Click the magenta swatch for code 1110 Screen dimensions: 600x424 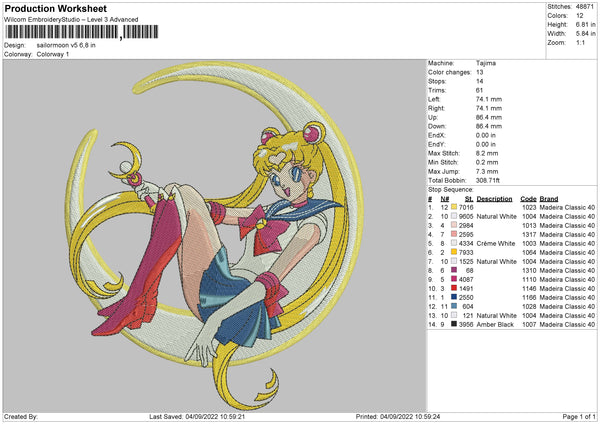click(x=454, y=279)
